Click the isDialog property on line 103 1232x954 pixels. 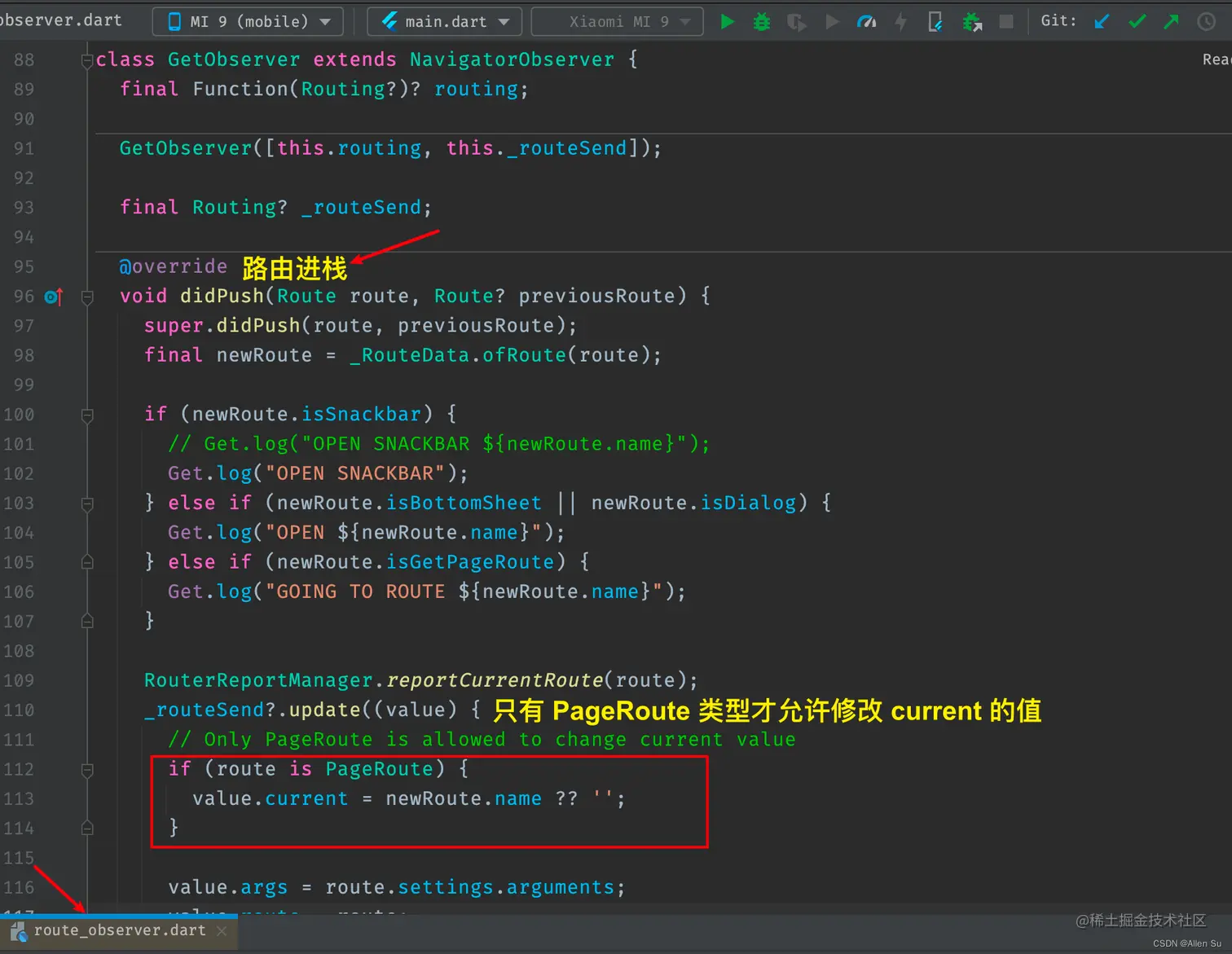tap(748, 503)
